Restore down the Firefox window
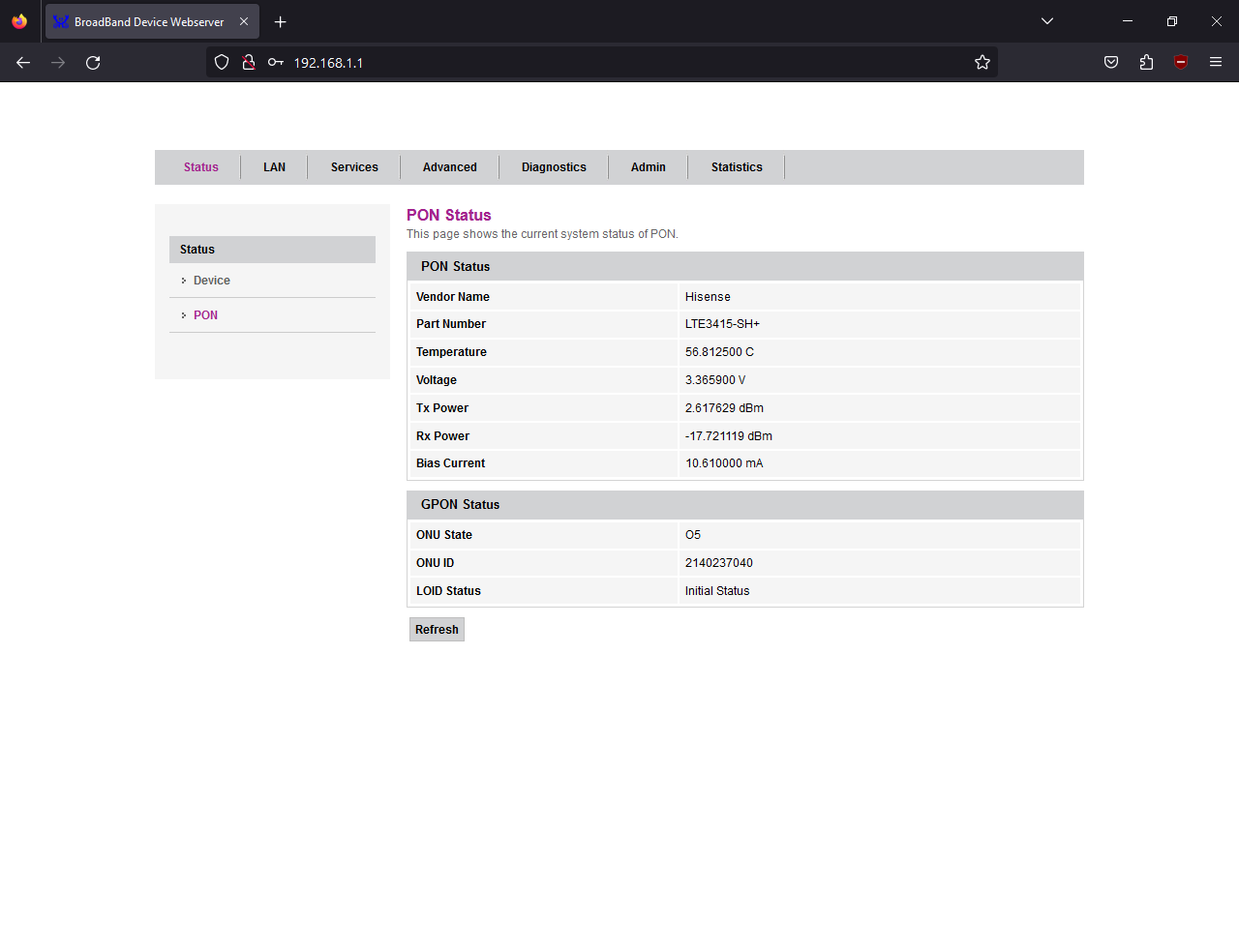 coord(1172,21)
